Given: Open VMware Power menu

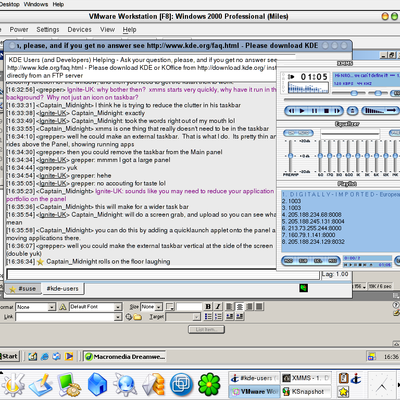Looking at the screenshot, I should click(x=19, y=29).
